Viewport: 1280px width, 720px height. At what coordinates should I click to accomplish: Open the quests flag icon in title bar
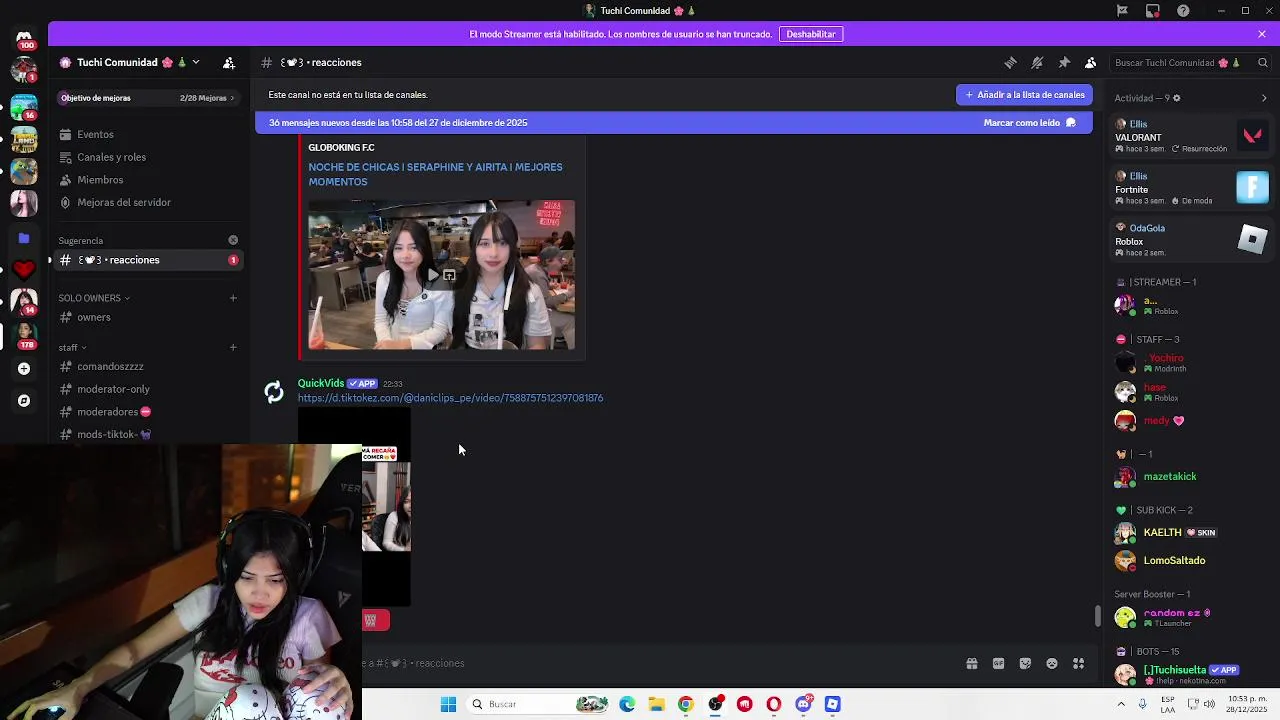[x=1122, y=11]
